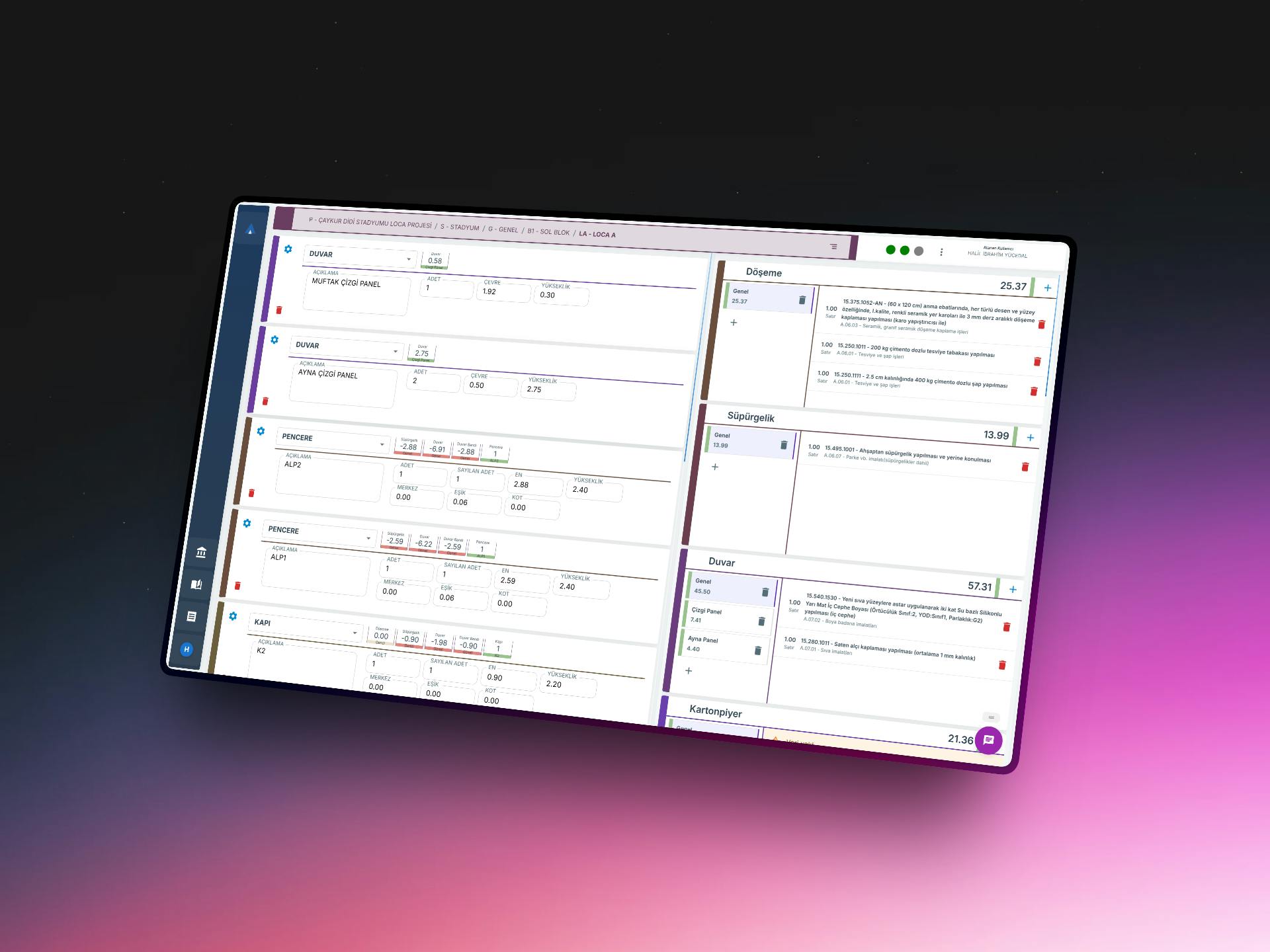Image resolution: width=1270 pixels, height=952 pixels.
Task: Toggle the first green status circle
Action: [890, 249]
